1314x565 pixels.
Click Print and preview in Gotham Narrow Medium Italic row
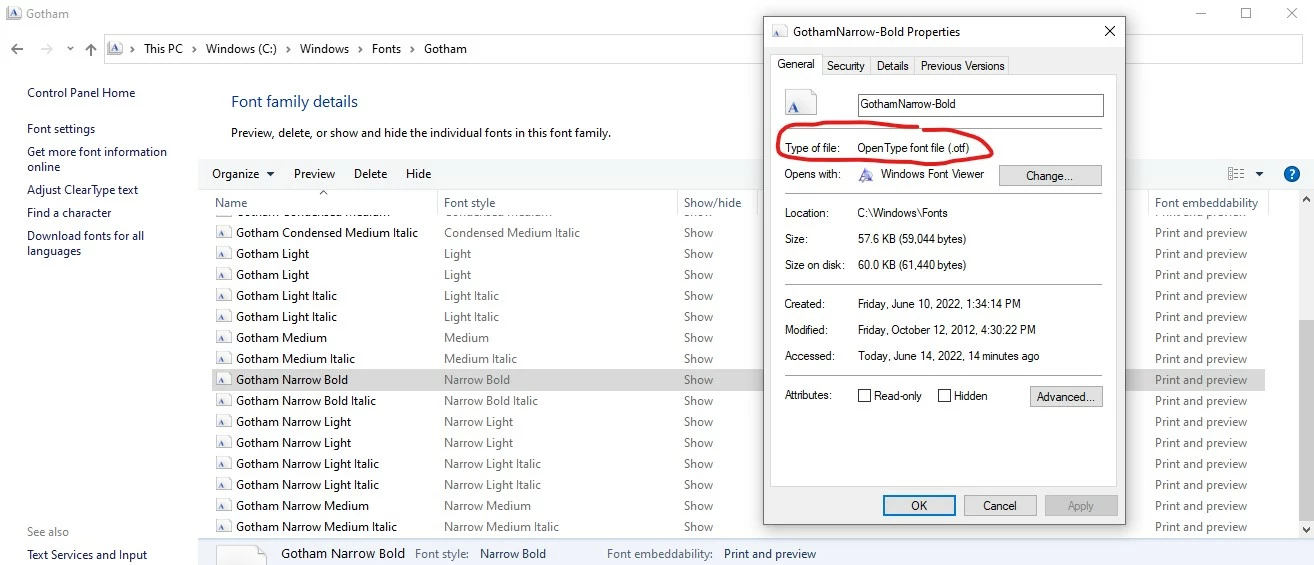coord(1201,527)
